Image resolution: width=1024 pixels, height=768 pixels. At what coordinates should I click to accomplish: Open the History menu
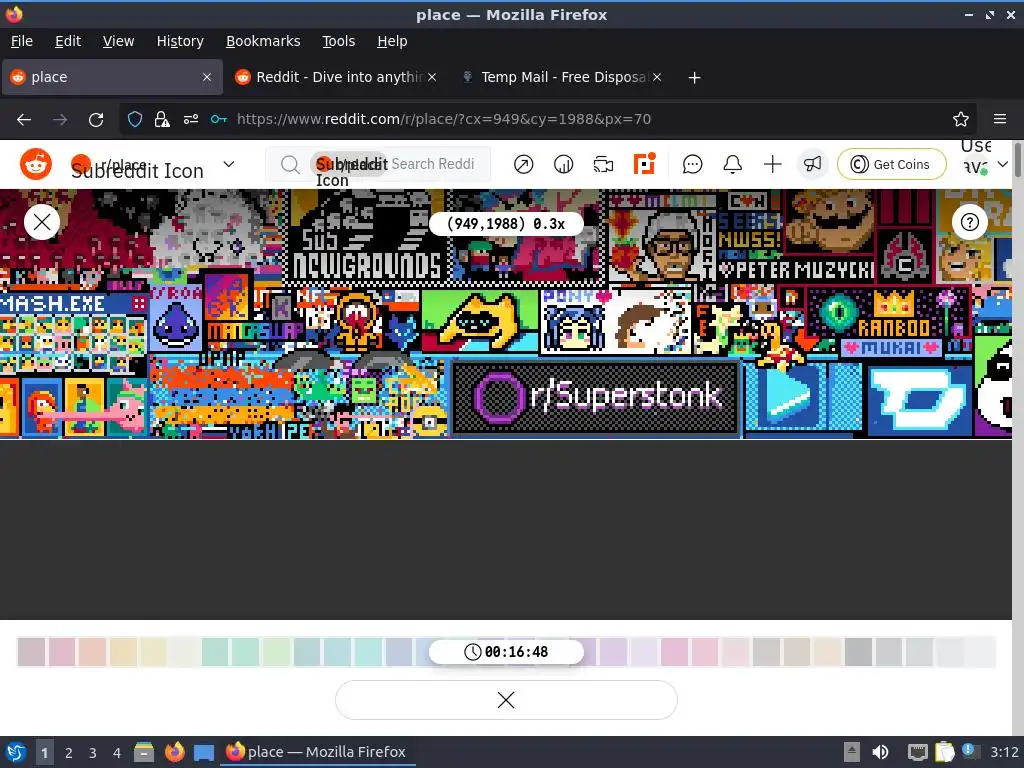[180, 41]
